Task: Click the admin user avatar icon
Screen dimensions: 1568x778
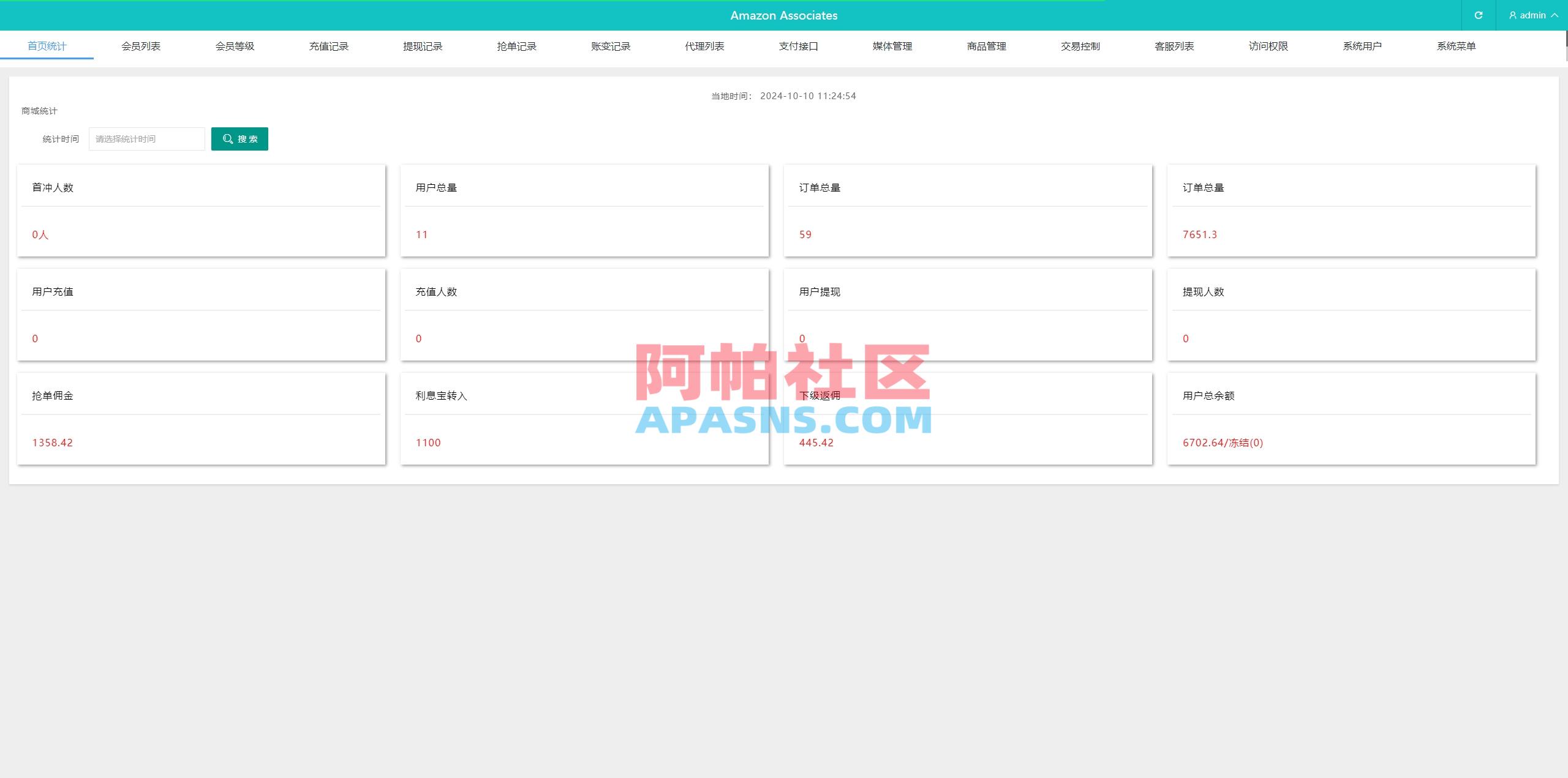Action: [x=1512, y=15]
